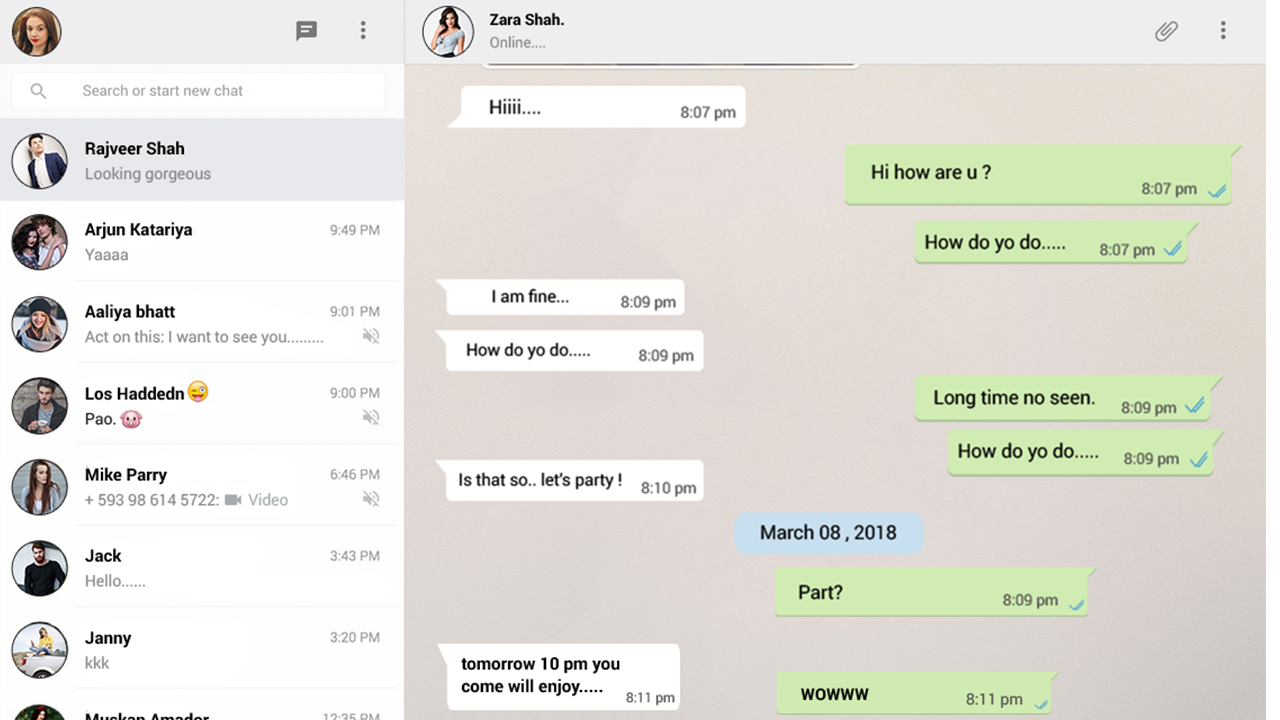Click the Zara Shah contact name header
The image size is (1280, 720).
(x=527, y=19)
